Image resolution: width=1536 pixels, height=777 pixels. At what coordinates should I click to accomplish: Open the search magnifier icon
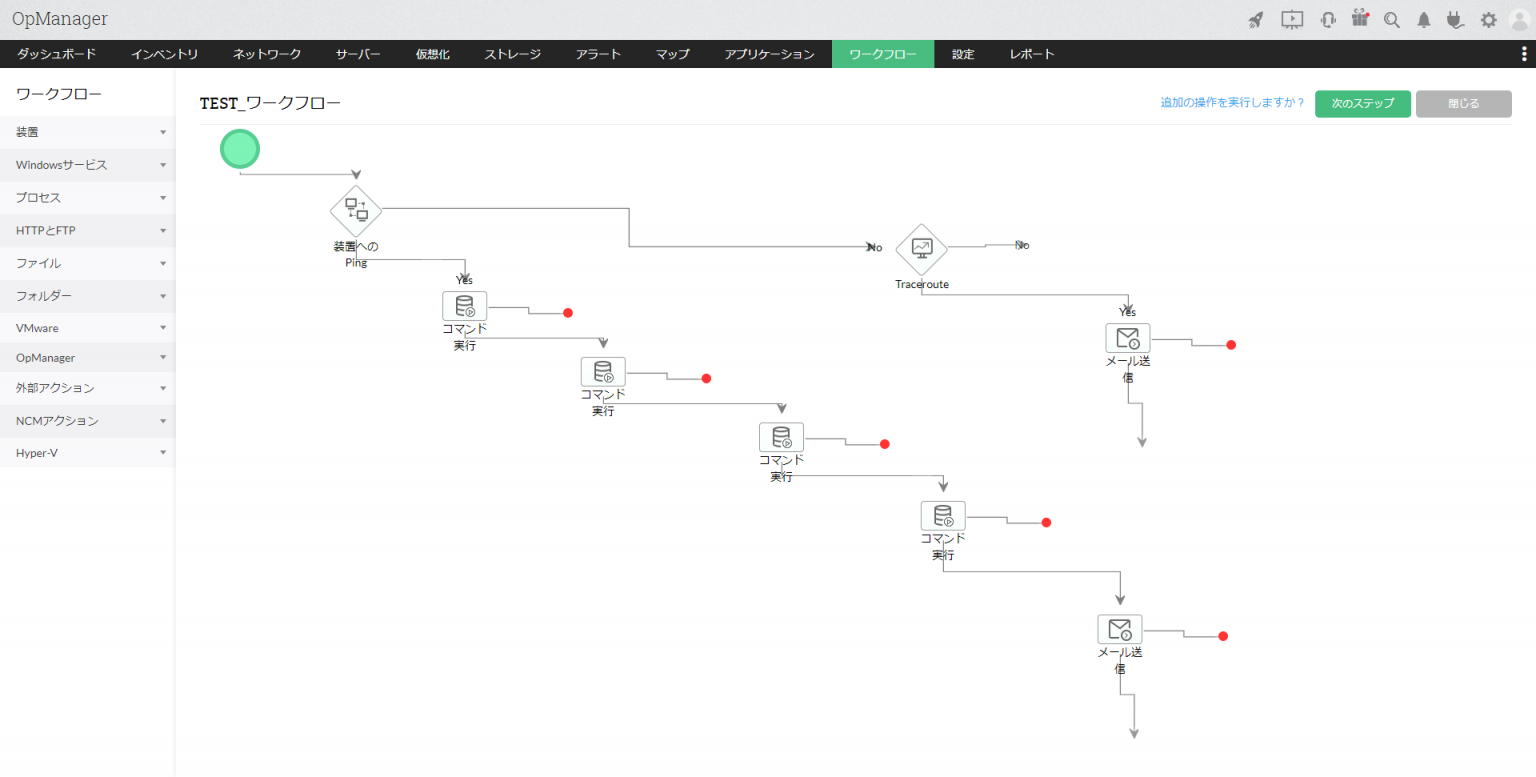tap(1391, 19)
